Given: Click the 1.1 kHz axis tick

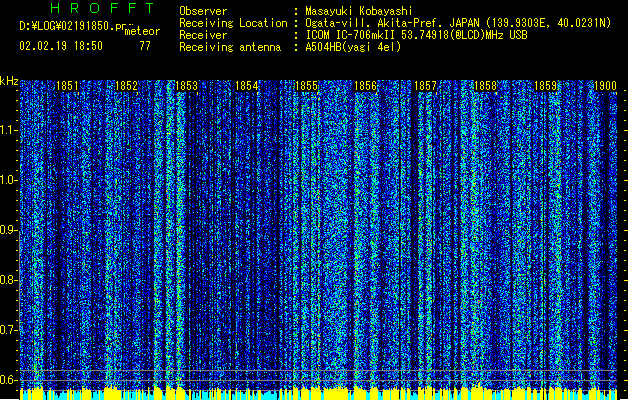Looking at the screenshot, I should pyautogui.click(x=8, y=130).
